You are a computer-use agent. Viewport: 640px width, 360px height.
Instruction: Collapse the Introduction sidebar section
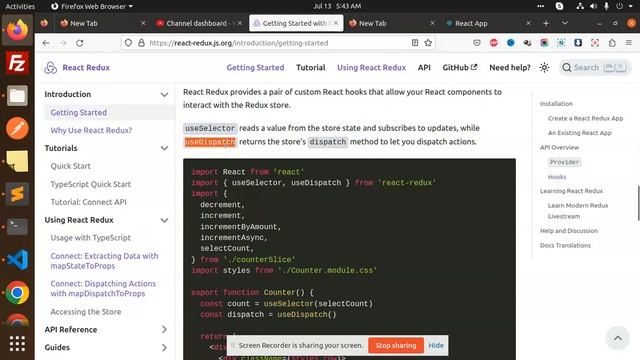pyautogui.click(x=164, y=94)
